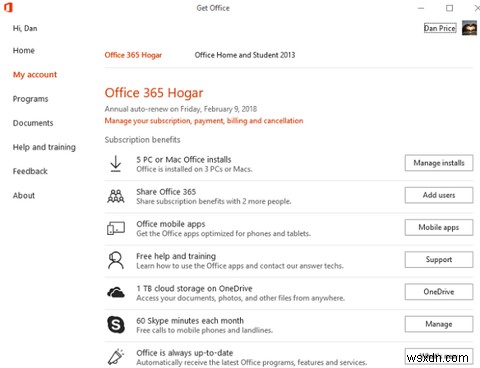Open Feedback in the sidebar
The width and height of the screenshot is (480, 368).
coord(30,171)
